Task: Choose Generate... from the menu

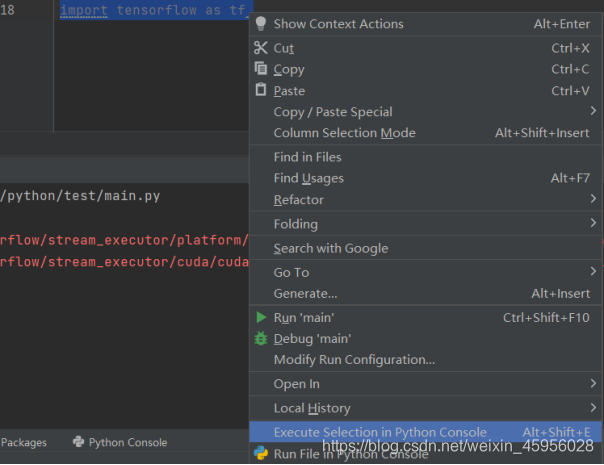Action: point(425,294)
